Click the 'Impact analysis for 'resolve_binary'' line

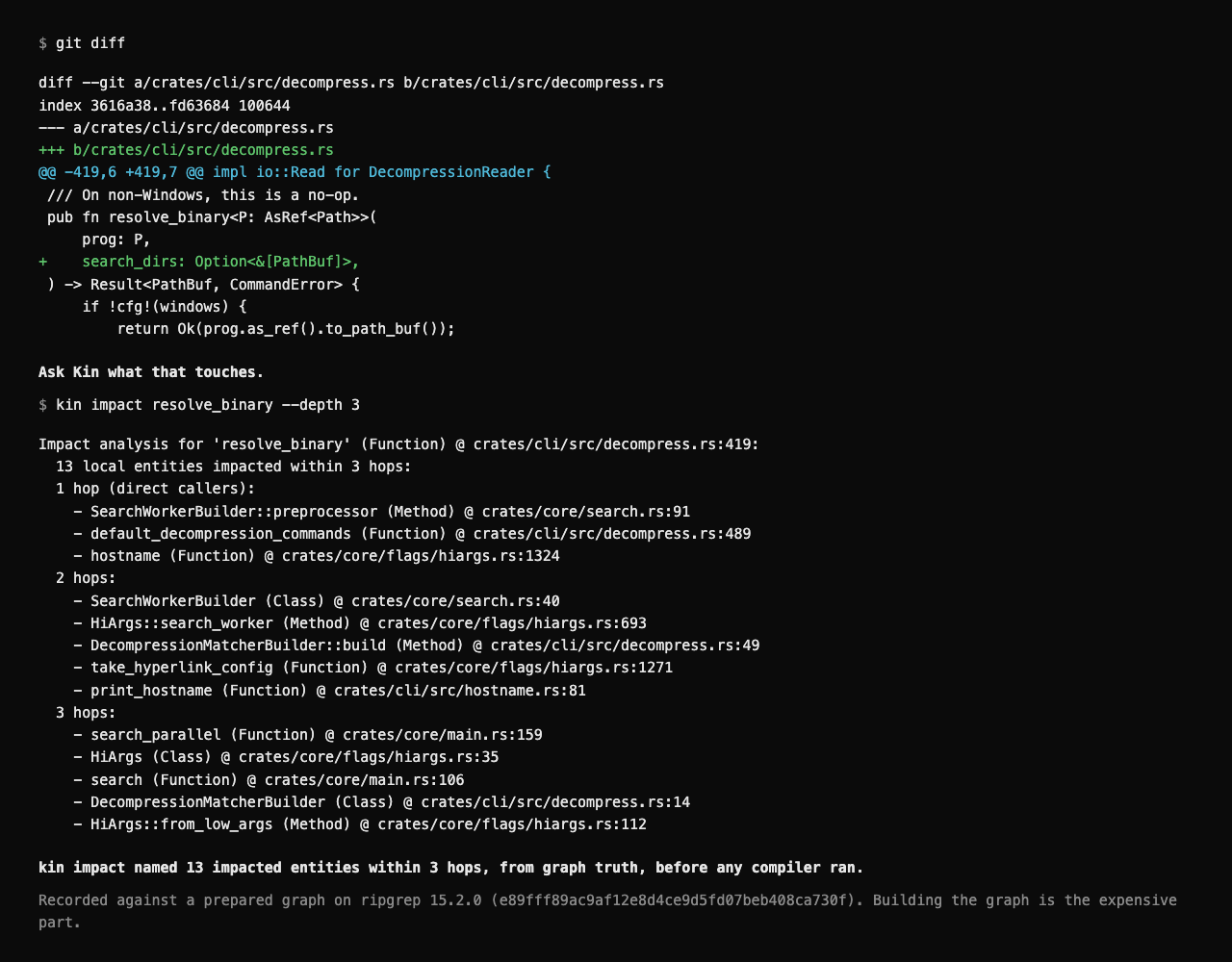[398, 444]
